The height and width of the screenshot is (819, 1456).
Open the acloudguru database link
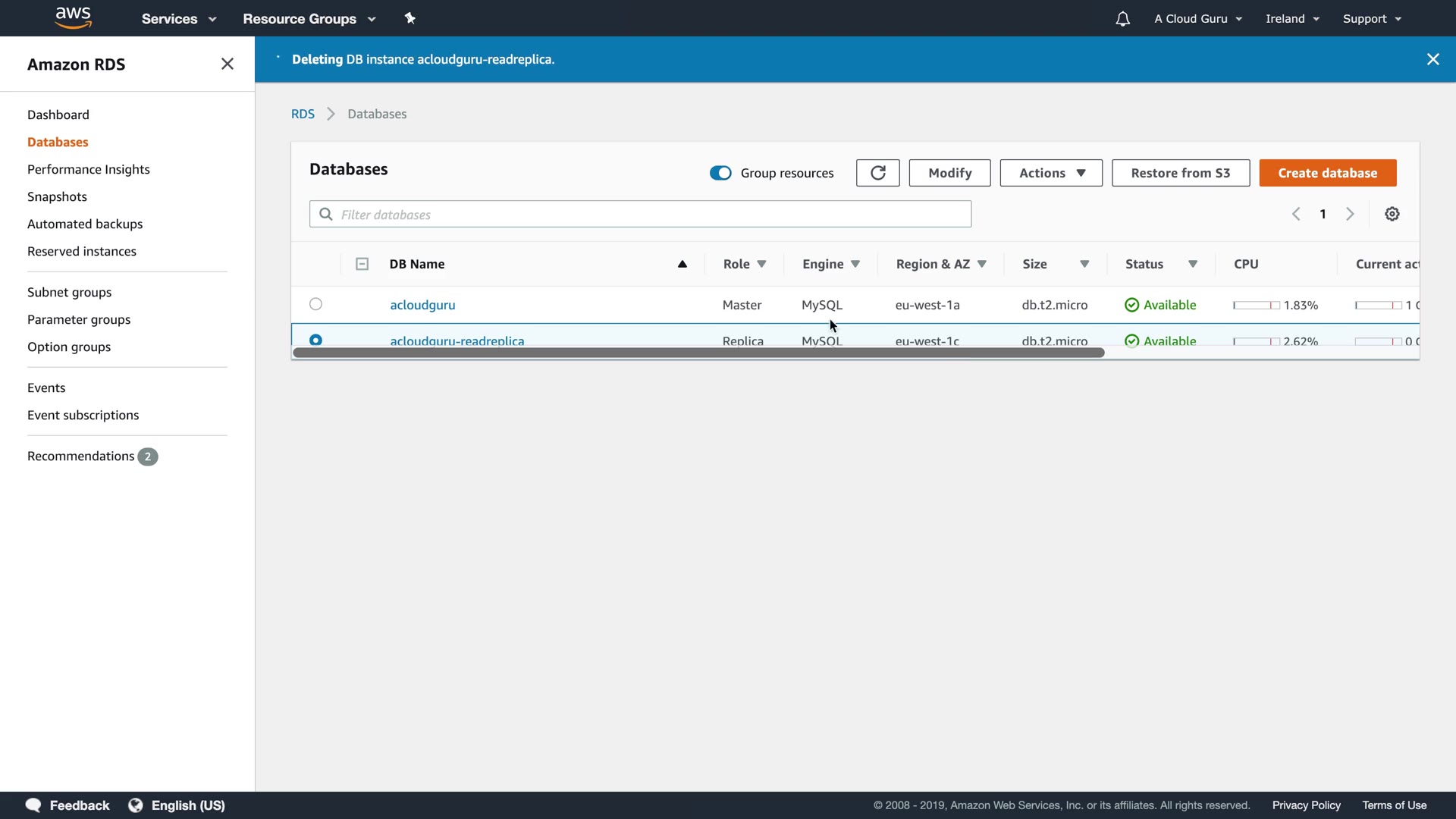(422, 305)
